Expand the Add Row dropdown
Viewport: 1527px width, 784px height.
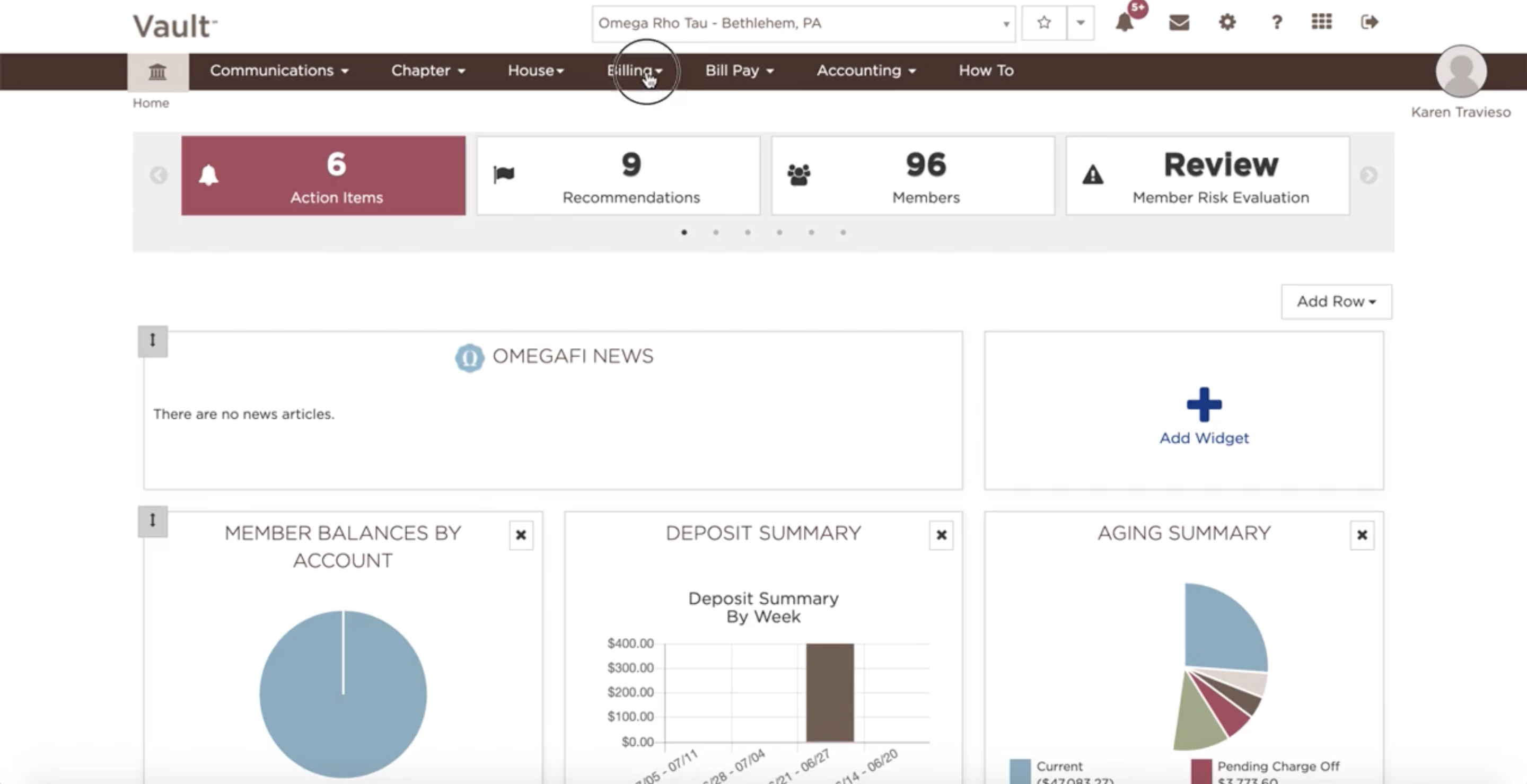pos(1336,302)
